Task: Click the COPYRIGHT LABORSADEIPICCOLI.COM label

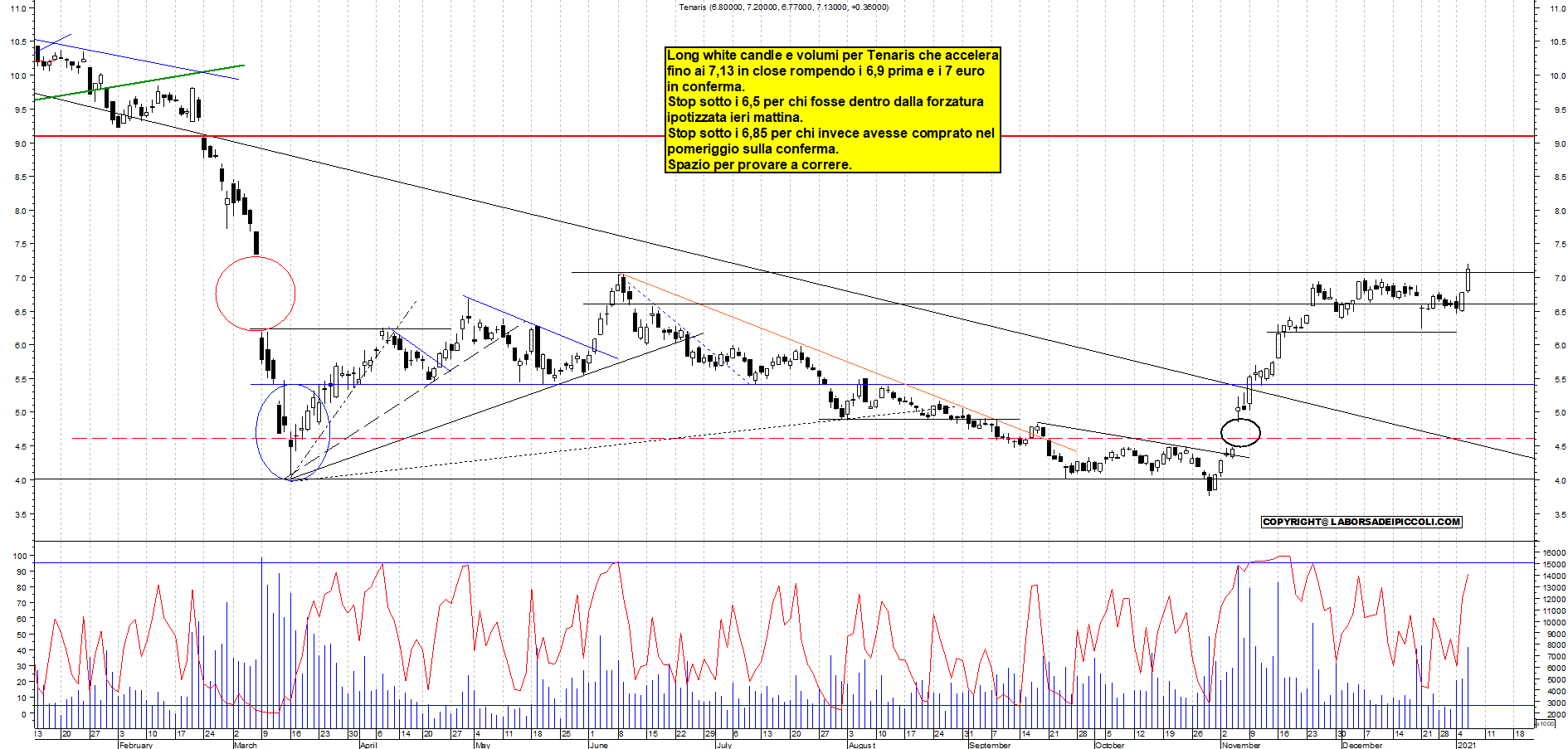Action: click(x=1361, y=522)
